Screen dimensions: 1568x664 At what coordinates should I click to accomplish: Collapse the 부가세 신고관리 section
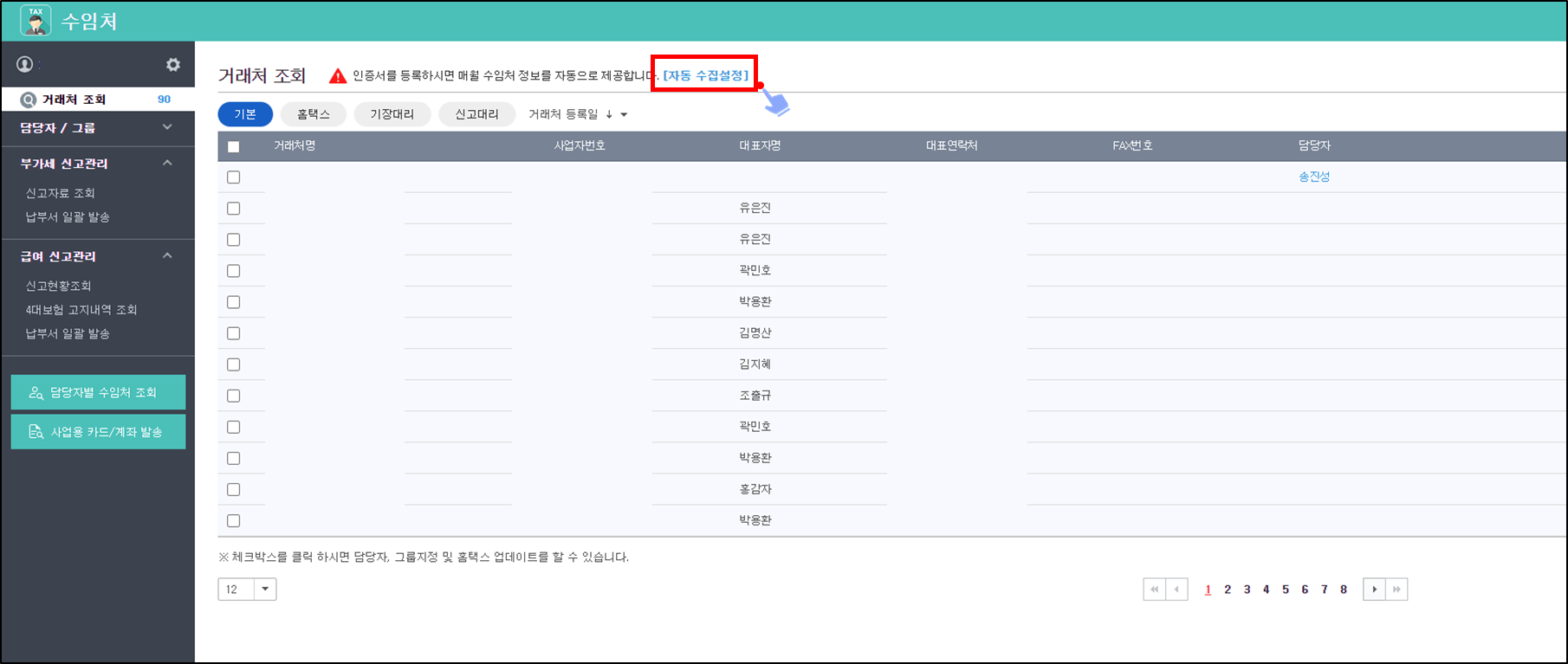167,163
